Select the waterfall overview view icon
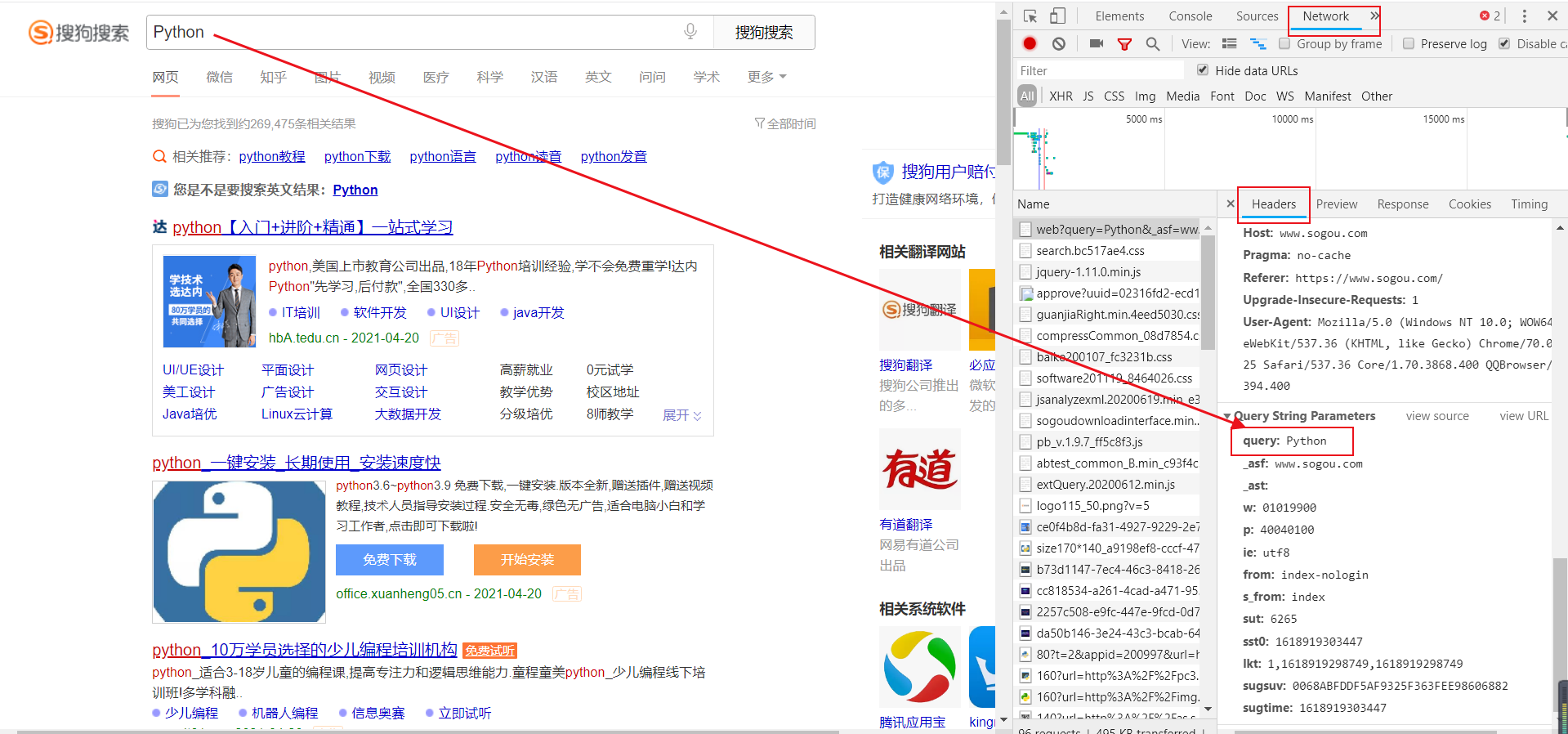Image resolution: width=1568 pixels, height=734 pixels. 1258,44
